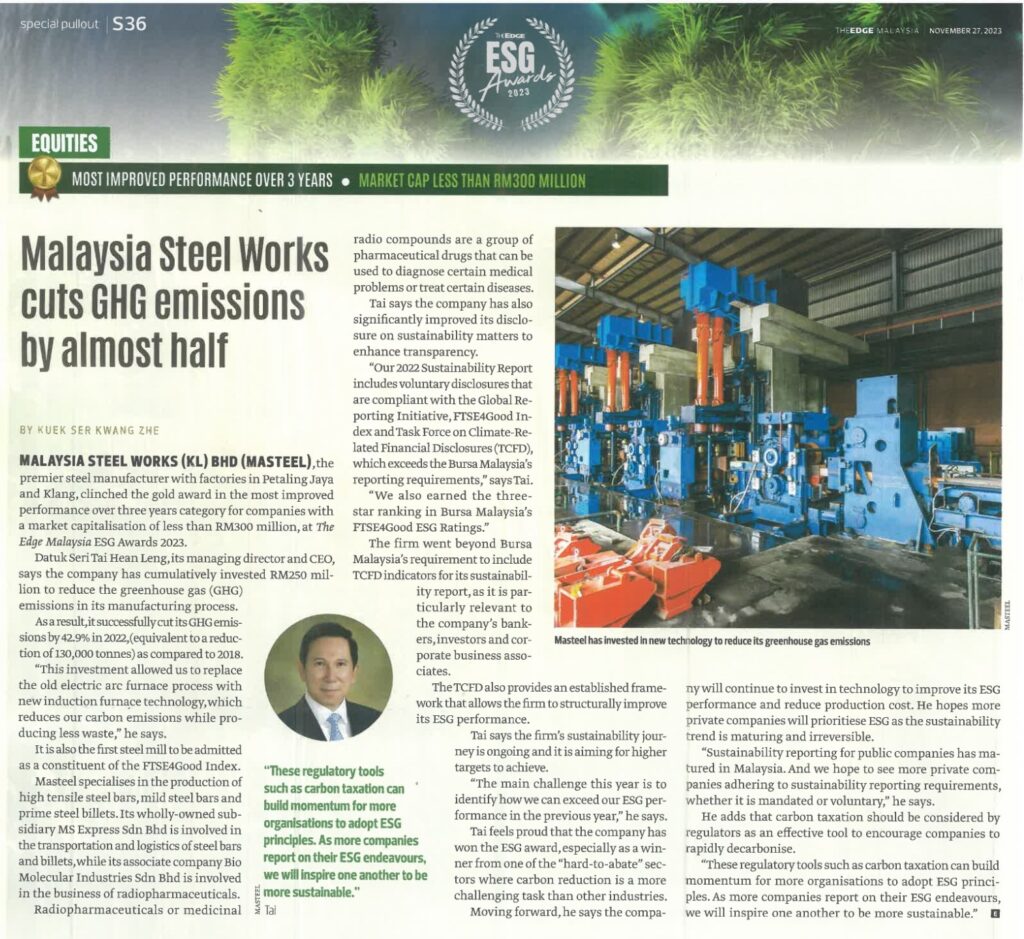The height and width of the screenshot is (939, 1024).
Task: Click the date "NOVEMBER 27, 2023"
Action: click(x=965, y=31)
